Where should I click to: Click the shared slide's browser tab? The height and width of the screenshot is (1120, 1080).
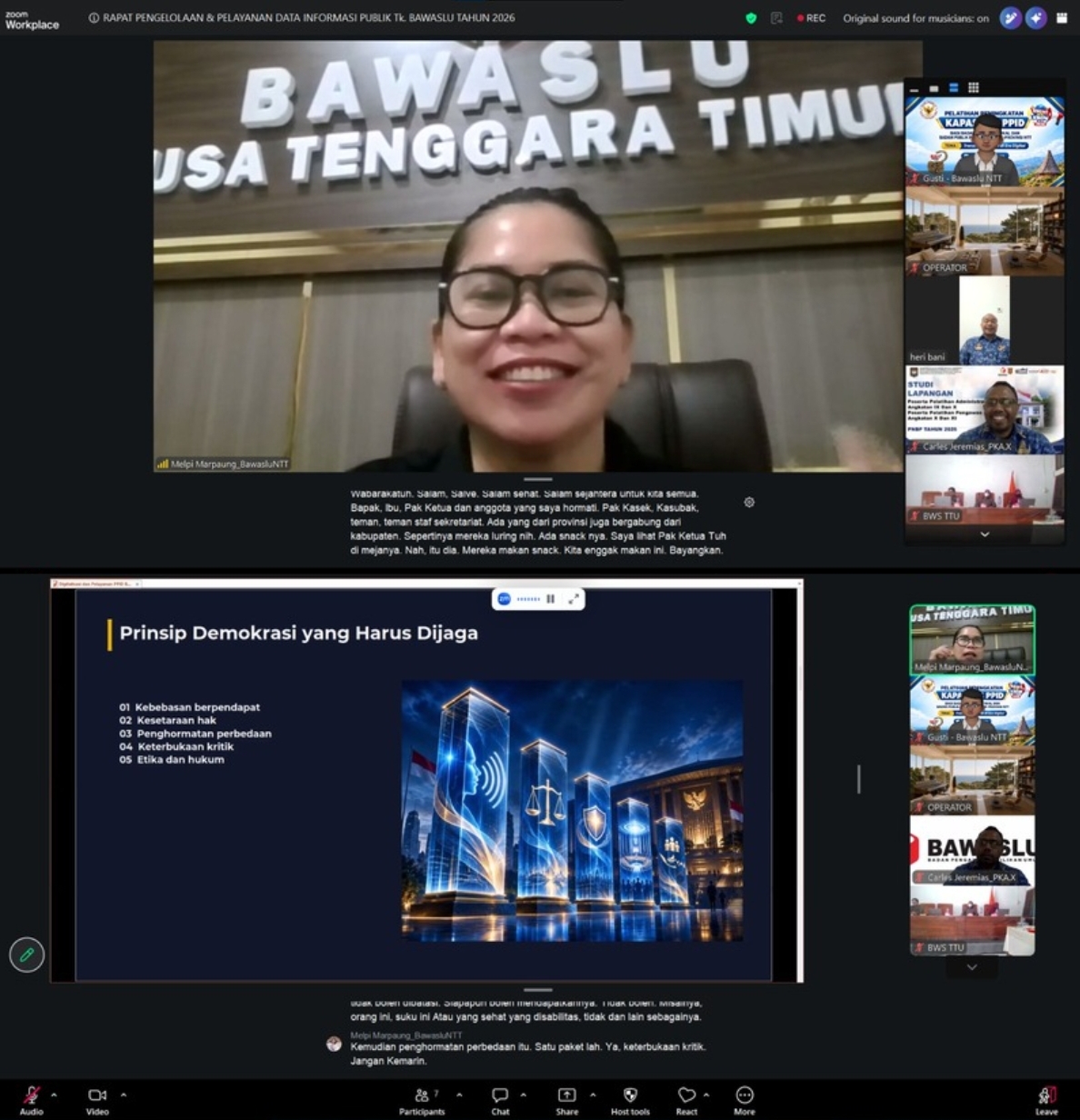pyautogui.click(x=95, y=584)
